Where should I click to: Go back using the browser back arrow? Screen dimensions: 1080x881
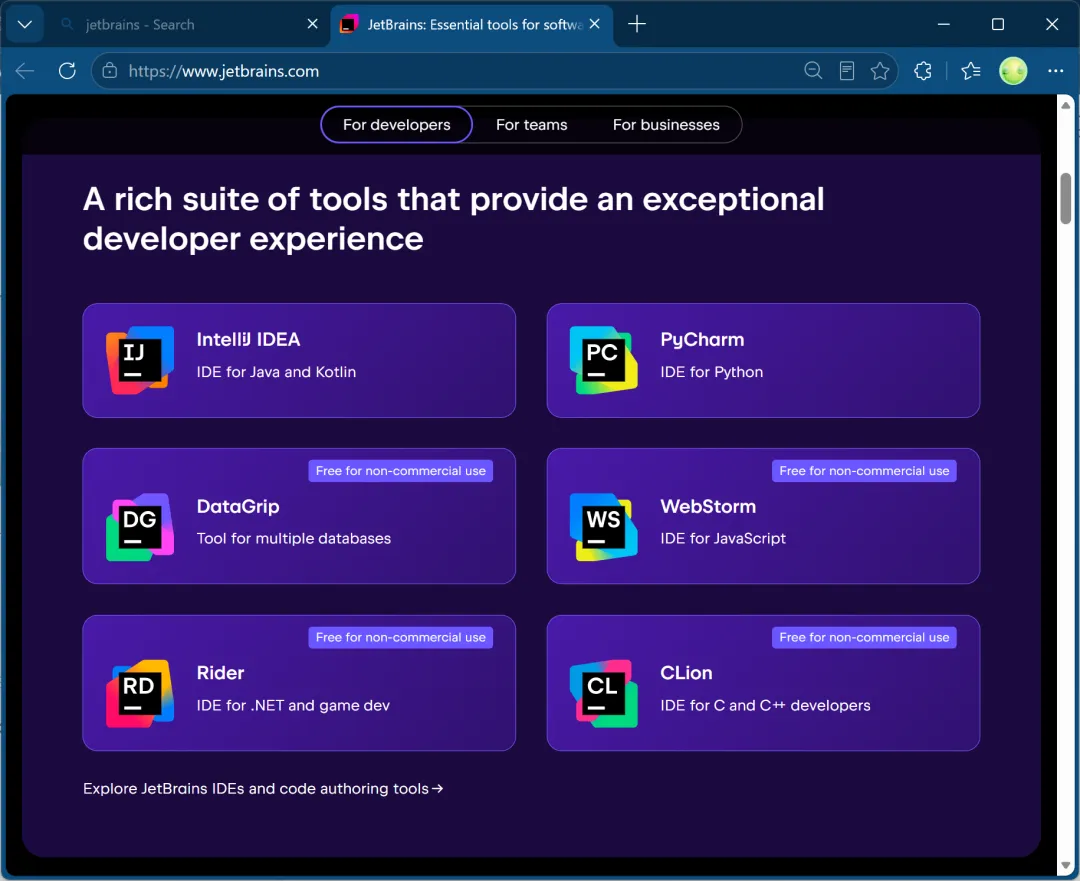click(x=25, y=71)
